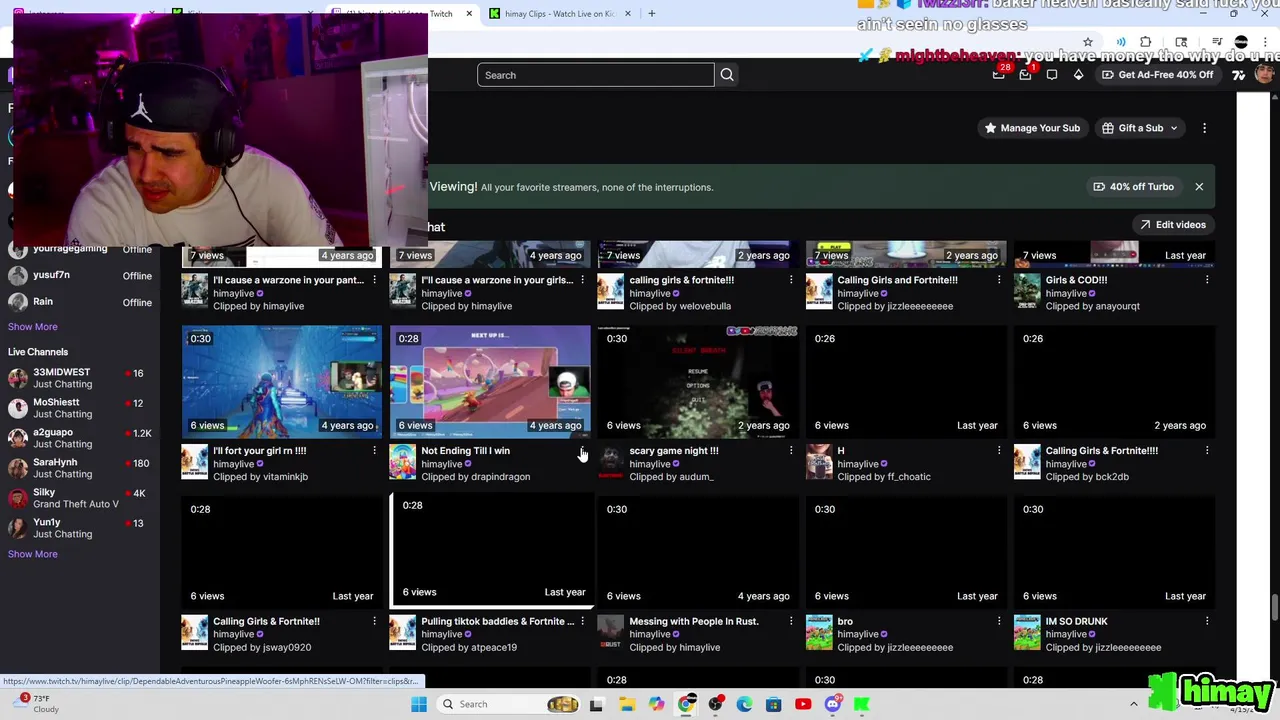Switch to the 'himay Clips' Kick tab
This screenshot has width=1280, height=720.
[x=558, y=13]
